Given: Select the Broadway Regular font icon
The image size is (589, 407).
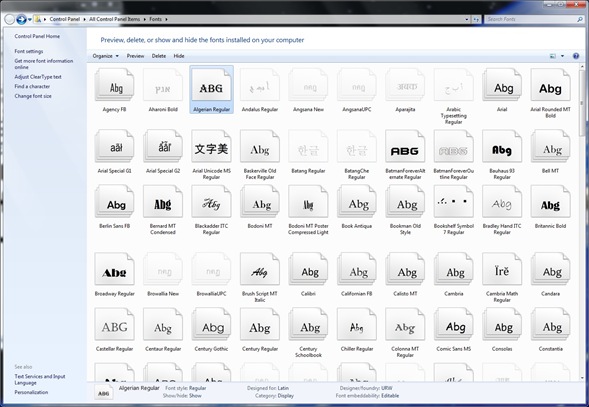Looking at the screenshot, I should point(115,269).
